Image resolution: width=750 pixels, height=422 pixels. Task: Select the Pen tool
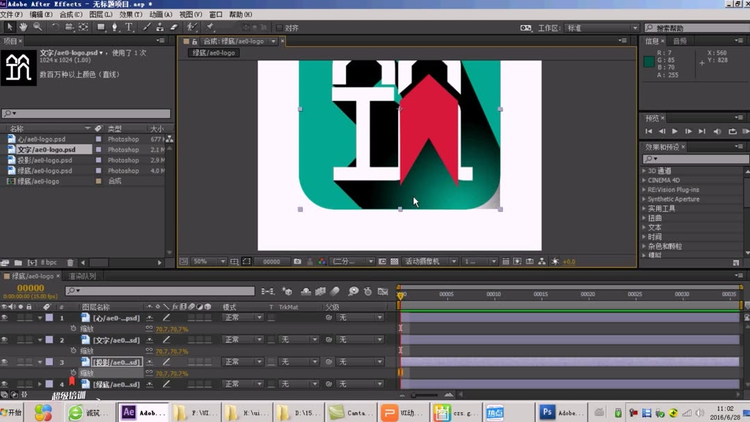coord(115,27)
